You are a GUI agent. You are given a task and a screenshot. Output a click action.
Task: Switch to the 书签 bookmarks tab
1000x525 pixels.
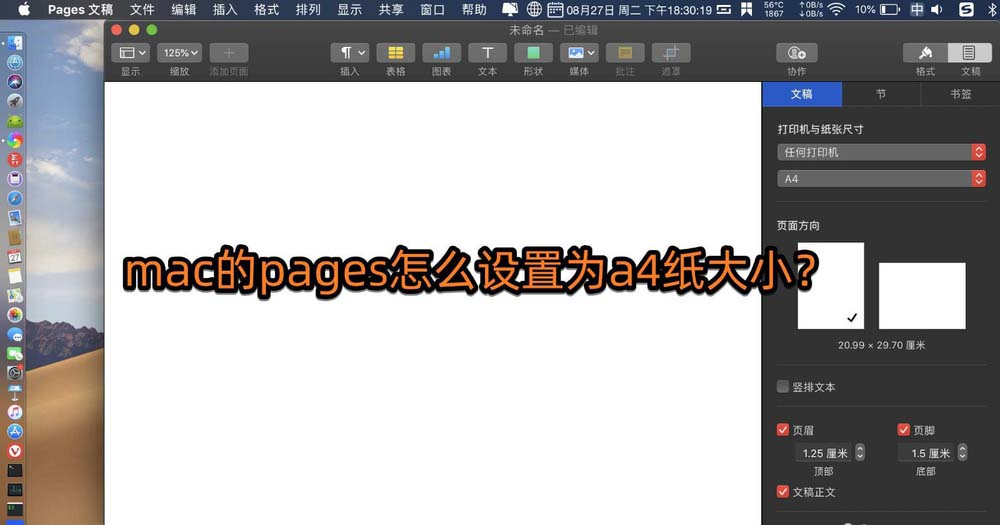tap(960, 94)
